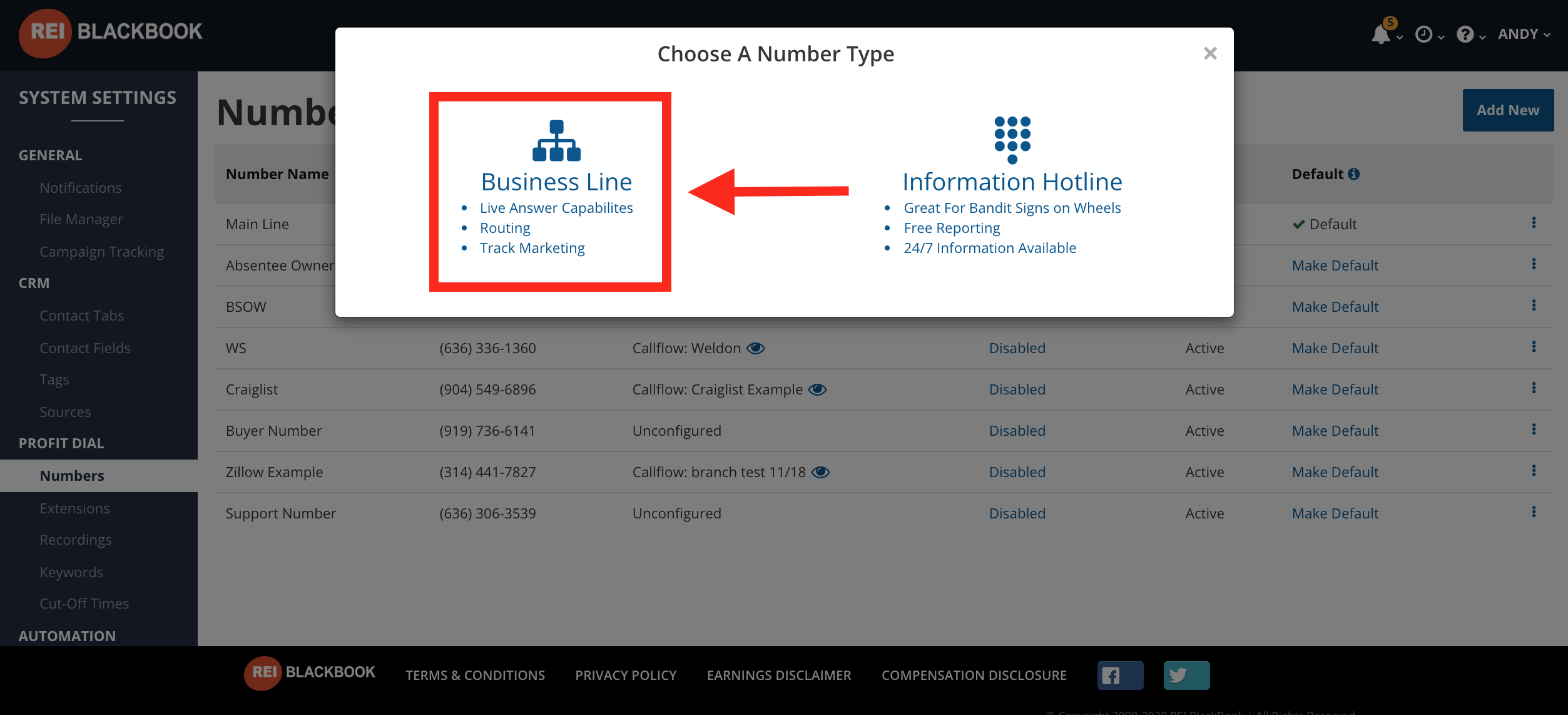Choose the Business Line title

(x=556, y=182)
